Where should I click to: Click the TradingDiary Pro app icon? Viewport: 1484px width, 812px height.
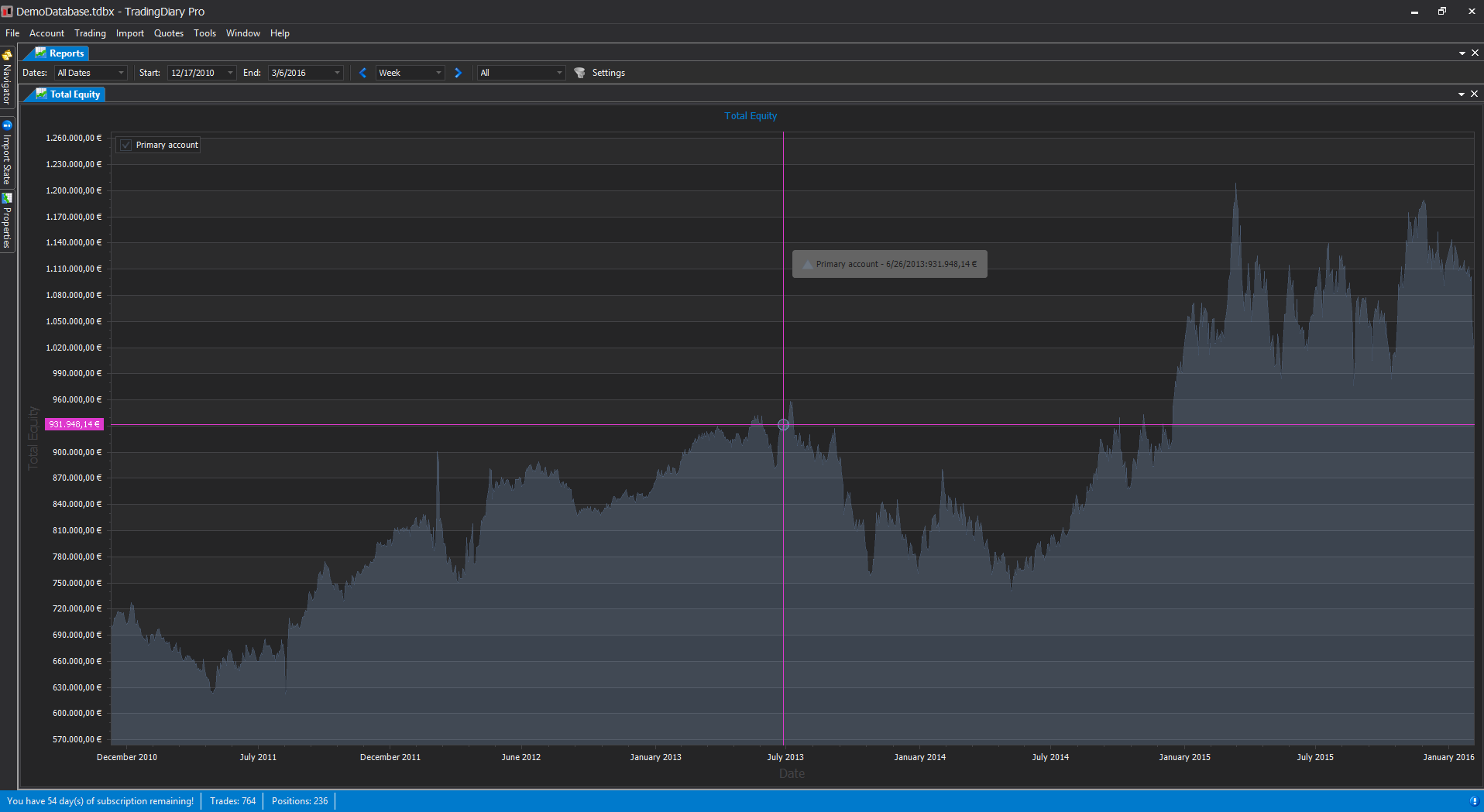[x=7, y=12]
